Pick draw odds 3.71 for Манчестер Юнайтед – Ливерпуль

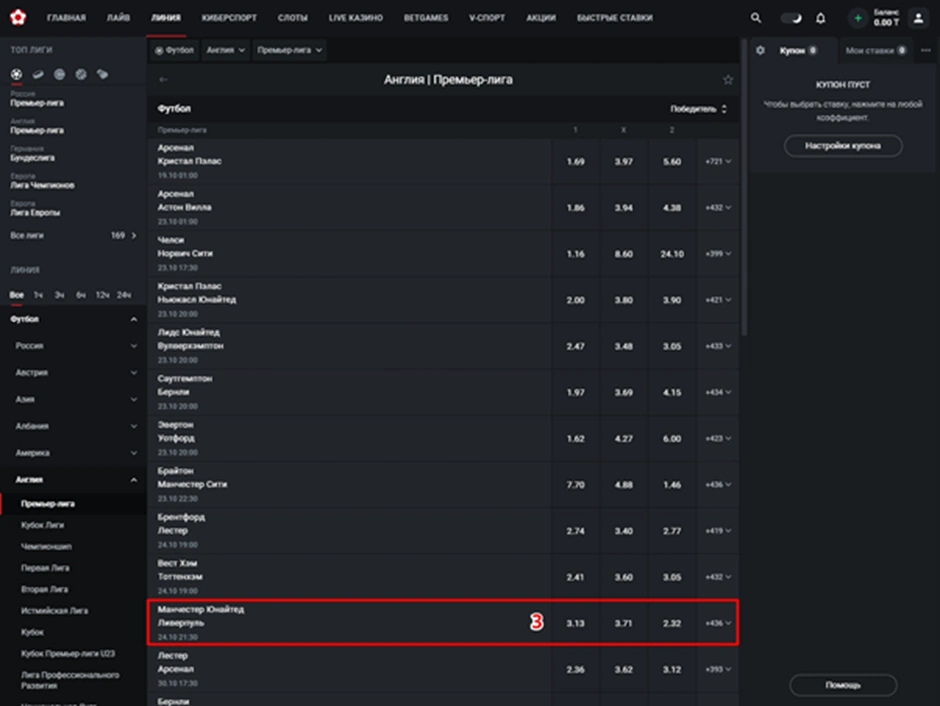(x=623, y=623)
